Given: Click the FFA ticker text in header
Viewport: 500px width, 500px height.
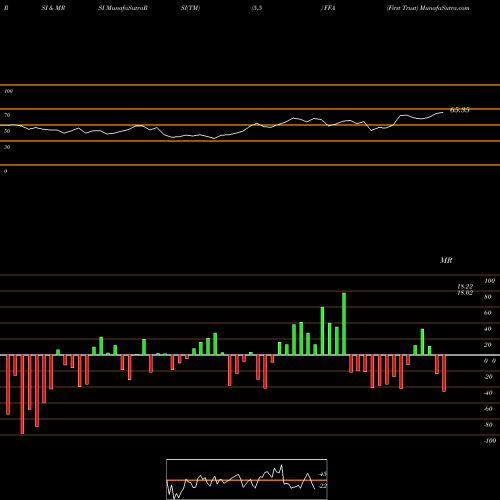Looking at the screenshot, I should [x=329, y=8].
